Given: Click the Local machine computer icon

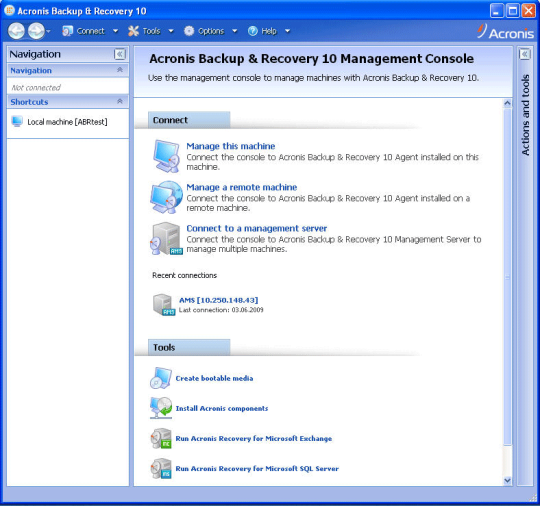Looking at the screenshot, I should [17, 122].
